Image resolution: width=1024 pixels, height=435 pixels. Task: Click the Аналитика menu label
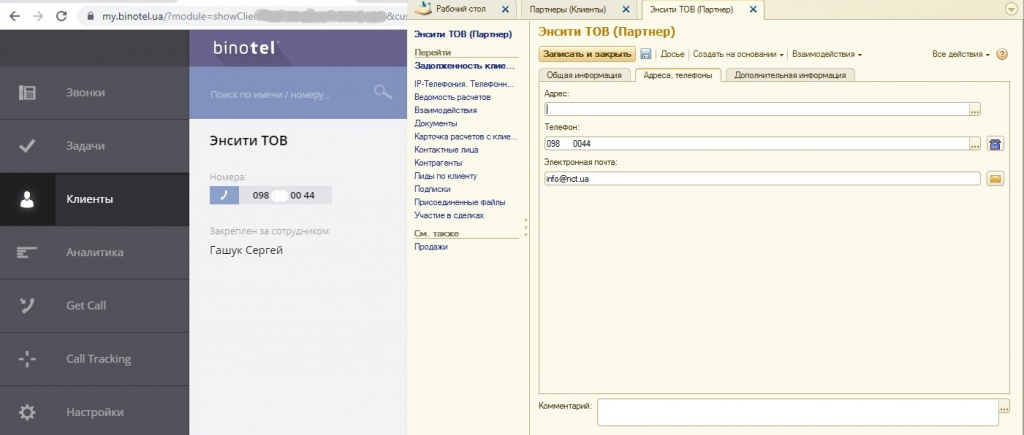[x=94, y=252]
